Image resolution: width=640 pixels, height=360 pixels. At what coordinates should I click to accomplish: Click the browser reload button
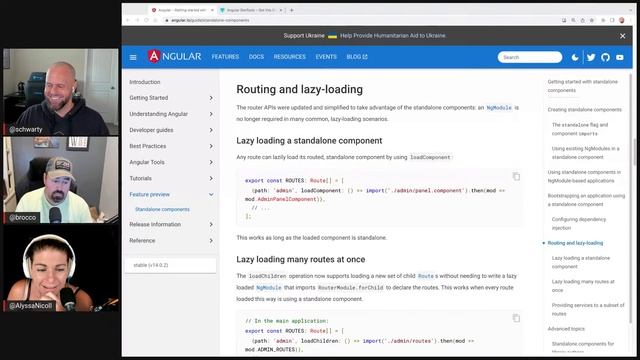pyautogui.click(x=146, y=20)
